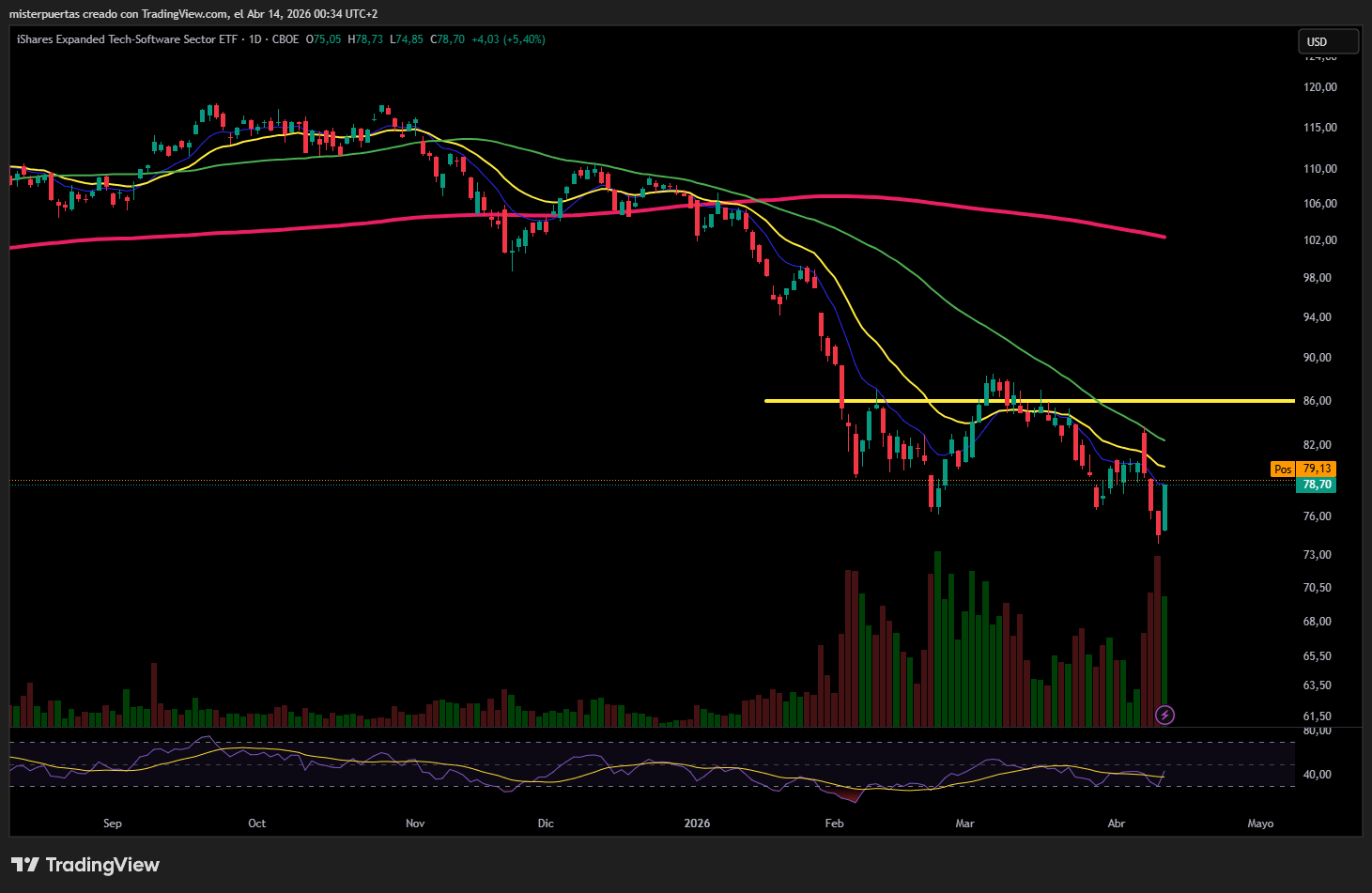Screen dimensions: 1372x893
Task: Click the Oct label on time axis
Action: pos(256,824)
